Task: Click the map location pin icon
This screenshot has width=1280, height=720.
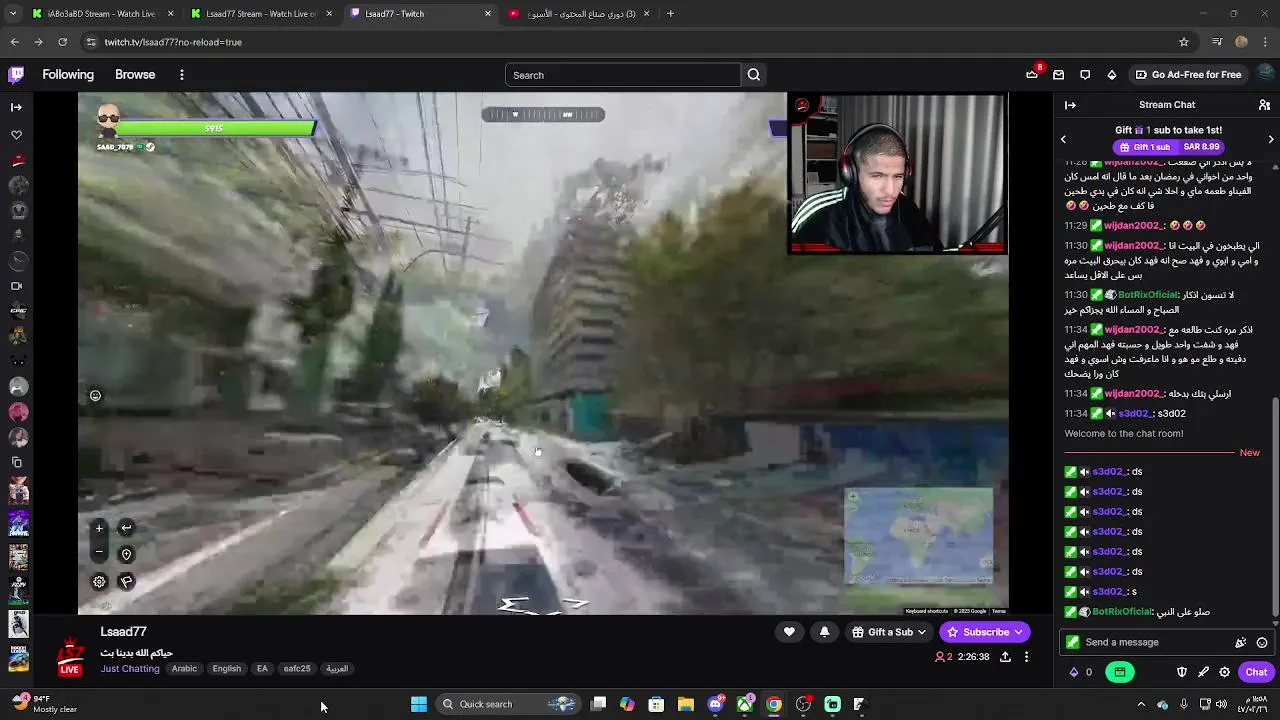Action: pos(126,555)
